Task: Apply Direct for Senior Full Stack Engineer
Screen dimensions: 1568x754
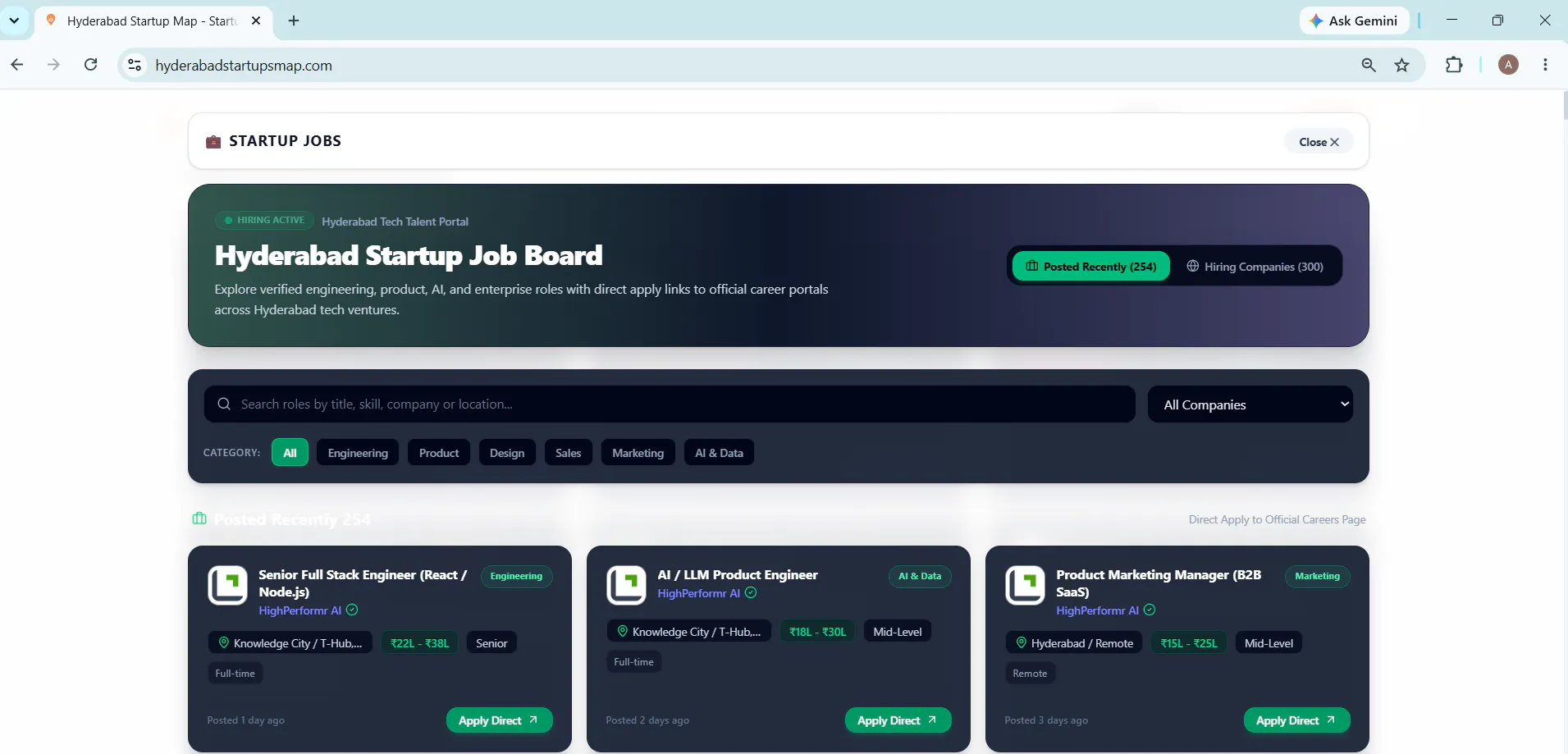Action: [499, 720]
